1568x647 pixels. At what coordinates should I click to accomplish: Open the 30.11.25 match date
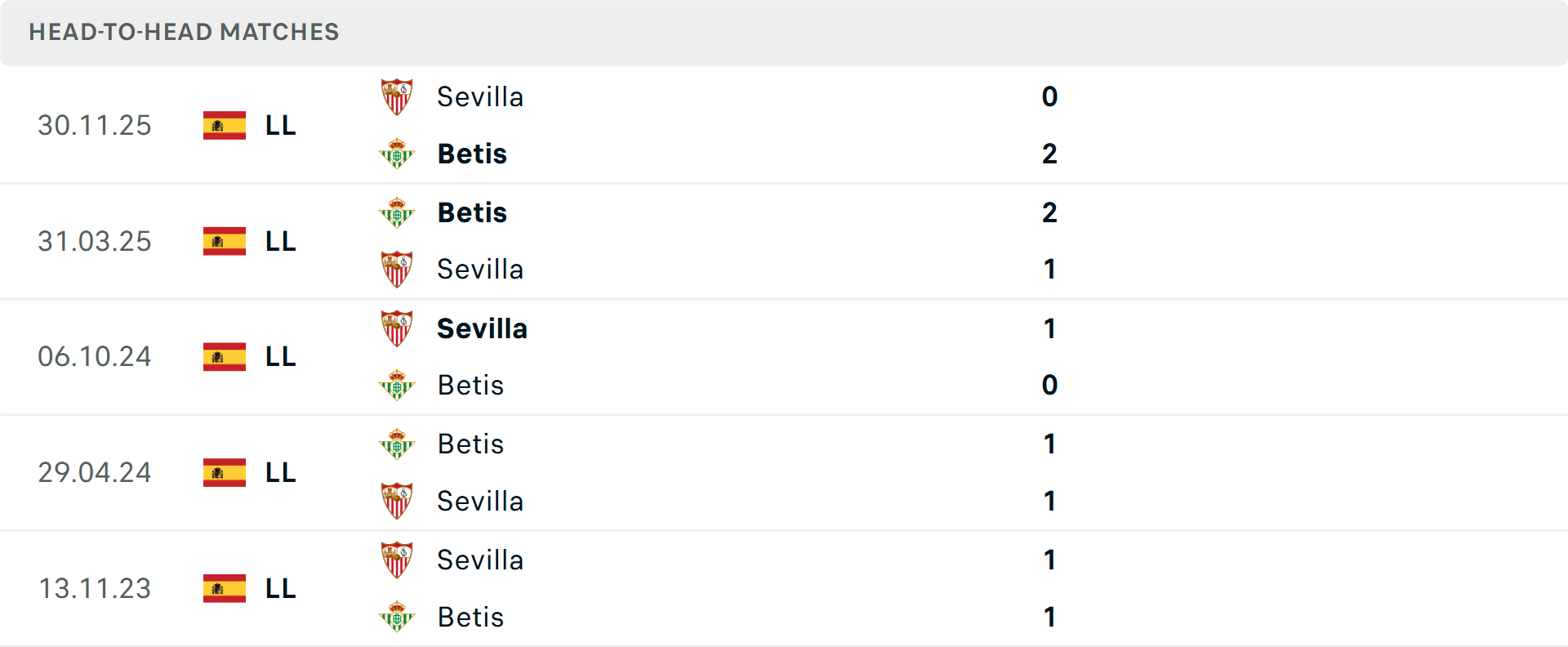click(x=95, y=126)
